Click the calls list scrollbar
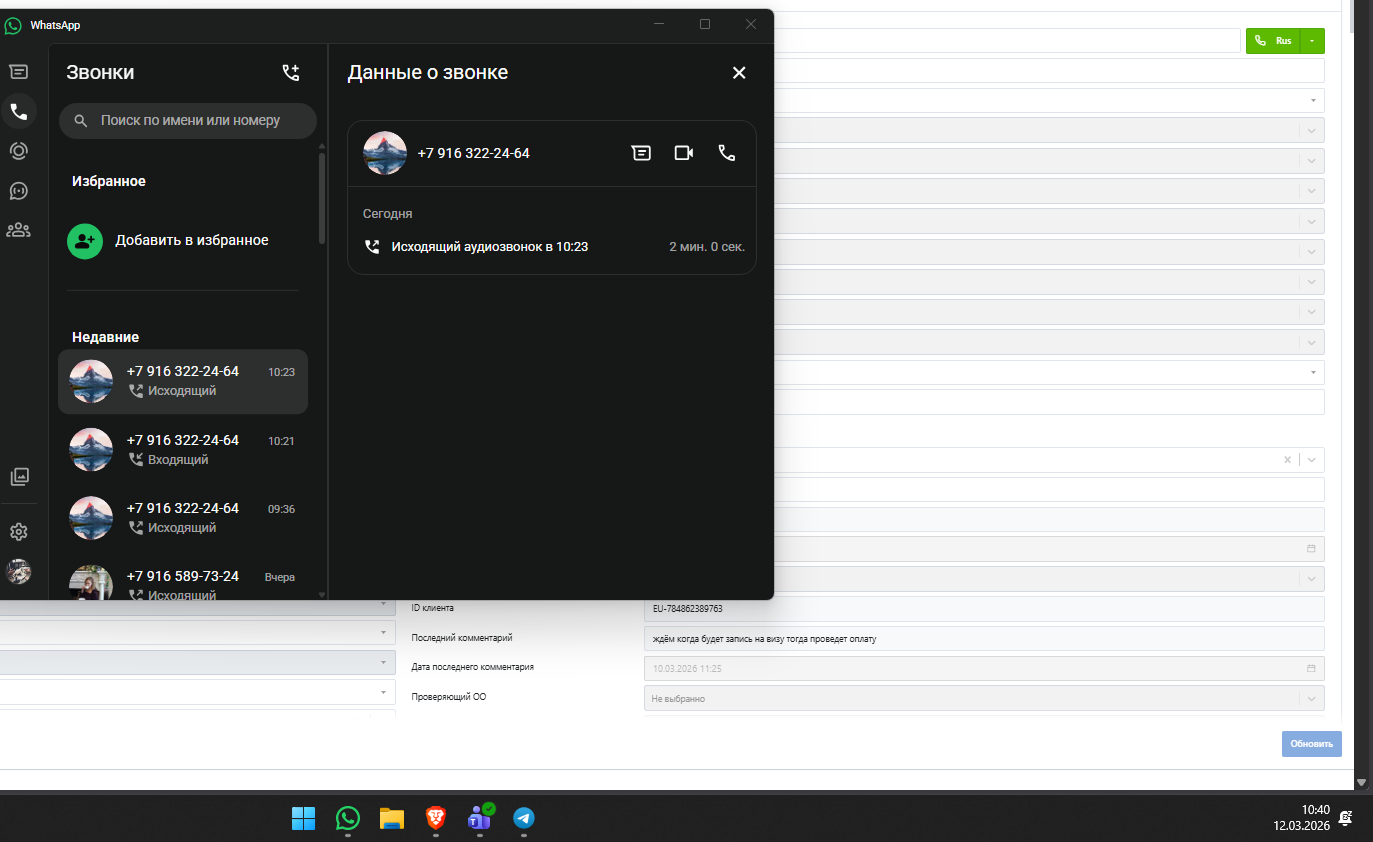This screenshot has width=1373, height=842. click(321, 198)
